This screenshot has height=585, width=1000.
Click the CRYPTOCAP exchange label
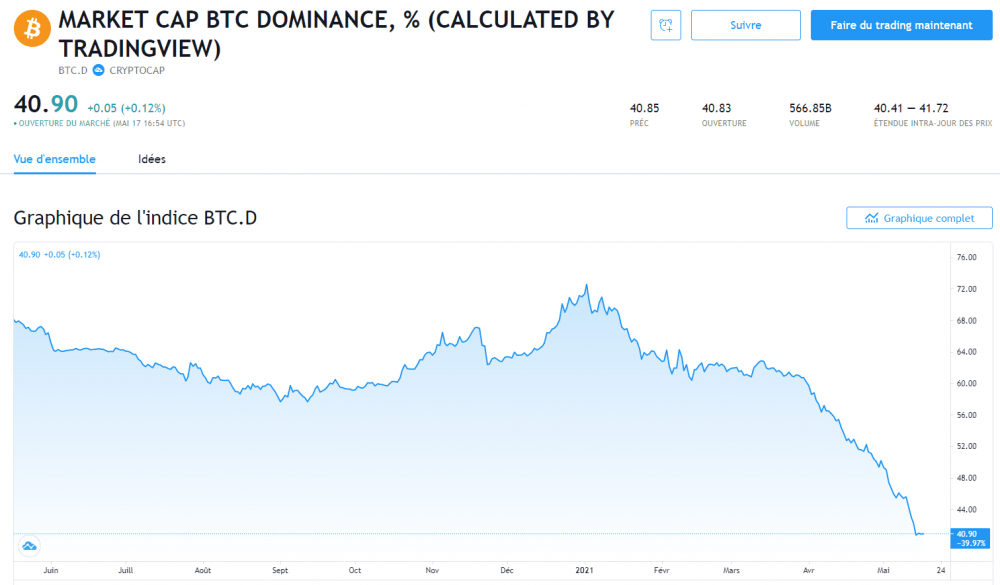[x=136, y=70]
